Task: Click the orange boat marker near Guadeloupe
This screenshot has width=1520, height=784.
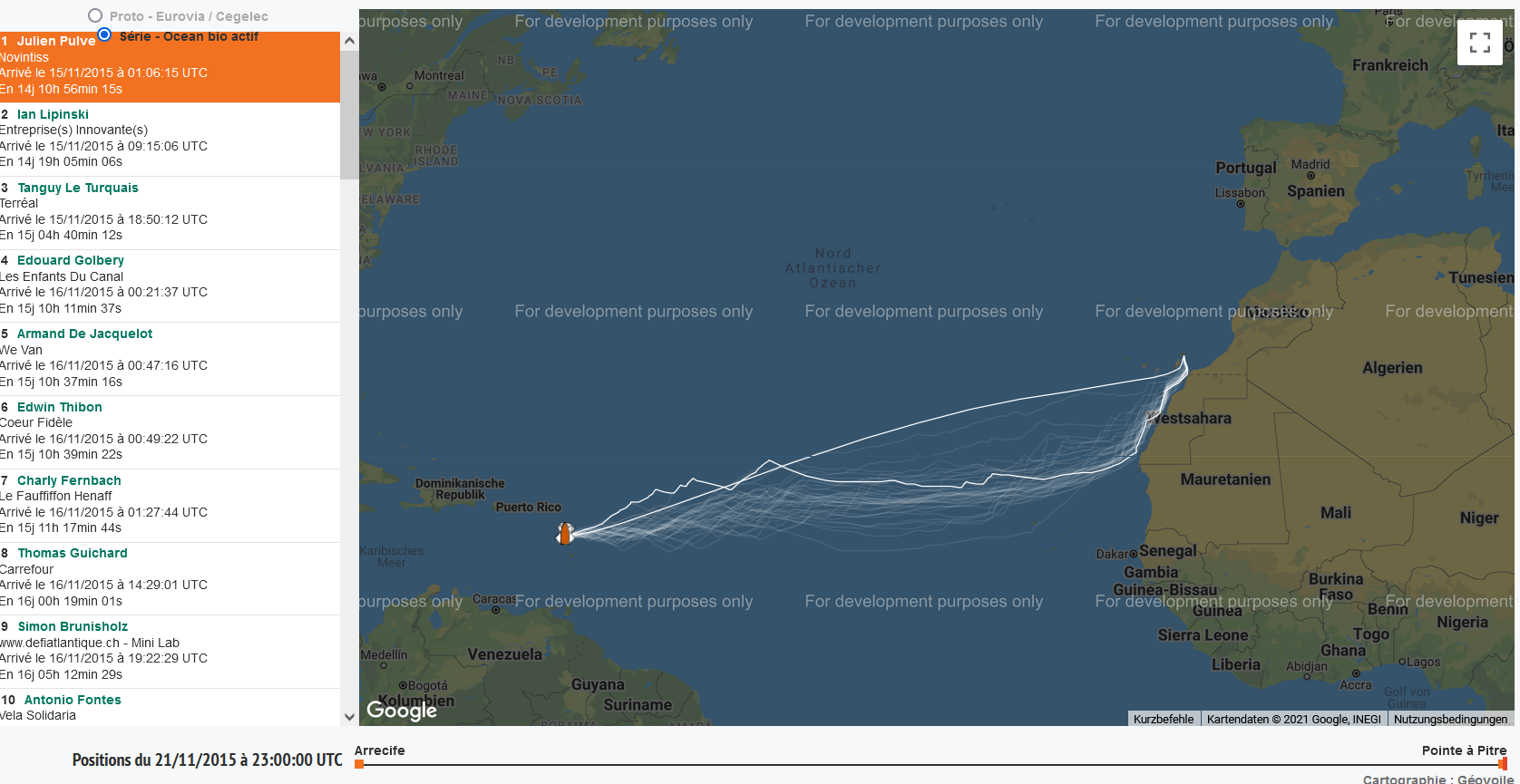Action: pos(565,534)
